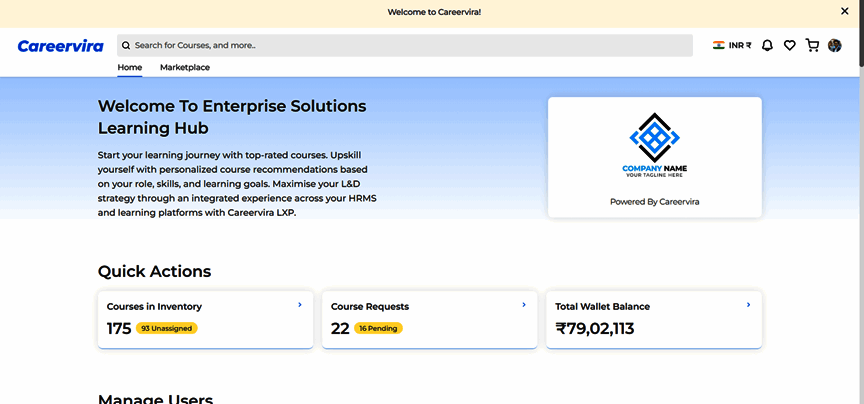864x404 pixels.
Task: Open the user profile avatar
Action: (835, 45)
